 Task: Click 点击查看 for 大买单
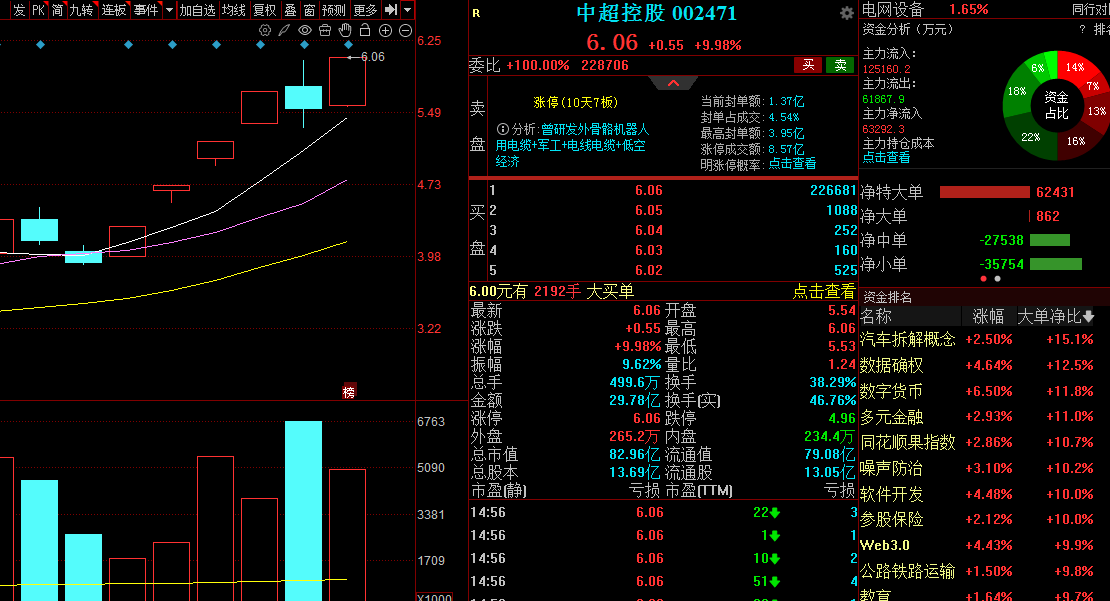[823, 291]
